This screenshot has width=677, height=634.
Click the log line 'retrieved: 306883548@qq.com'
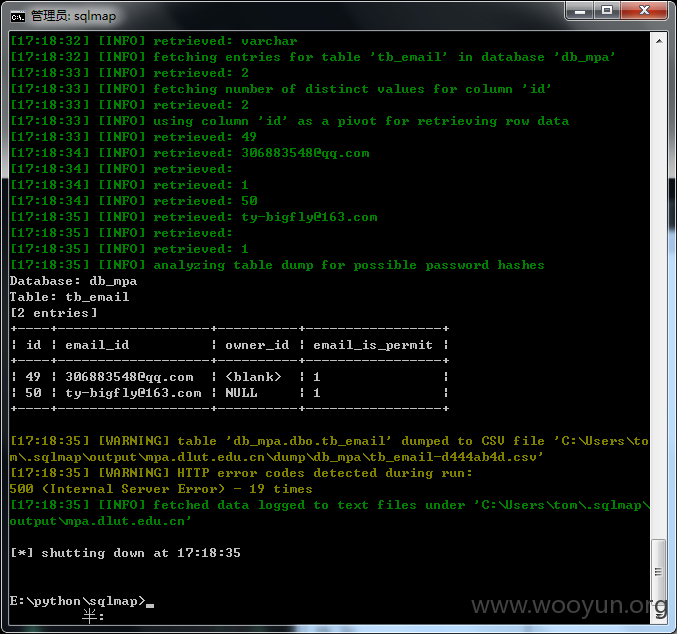(190, 153)
